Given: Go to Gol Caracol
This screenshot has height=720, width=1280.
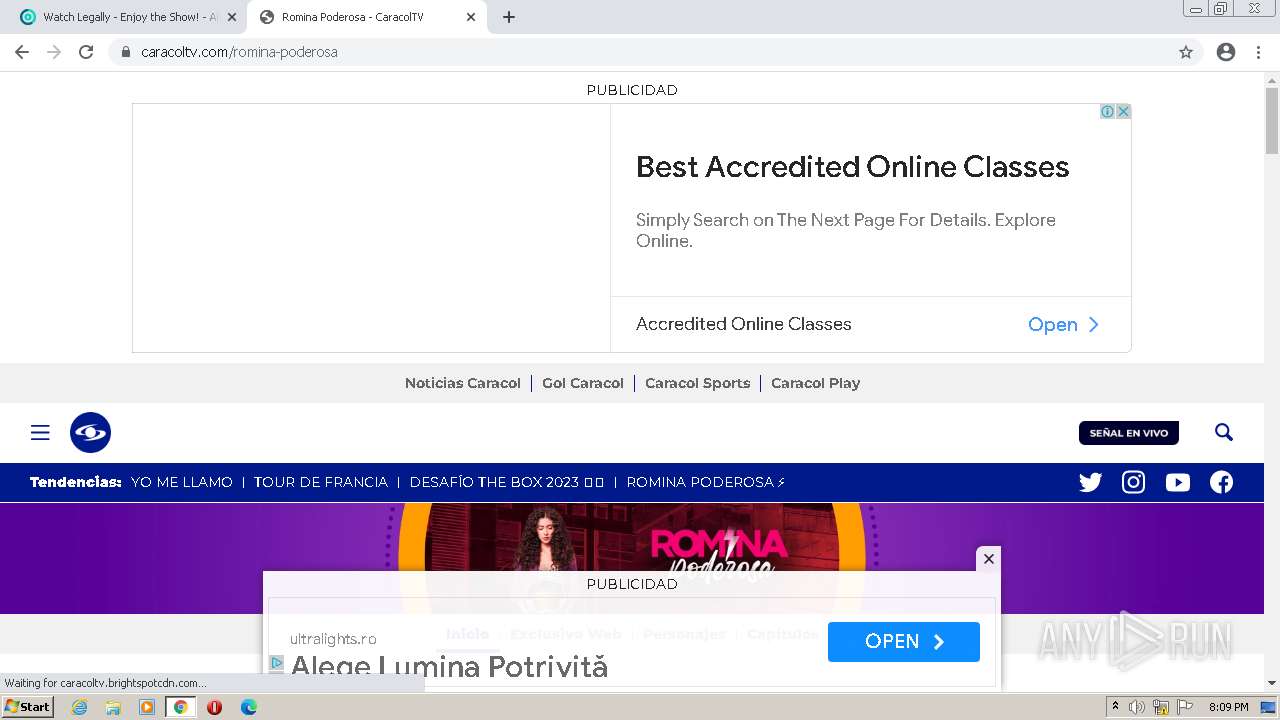Looking at the screenshot, I should (583, 383).
